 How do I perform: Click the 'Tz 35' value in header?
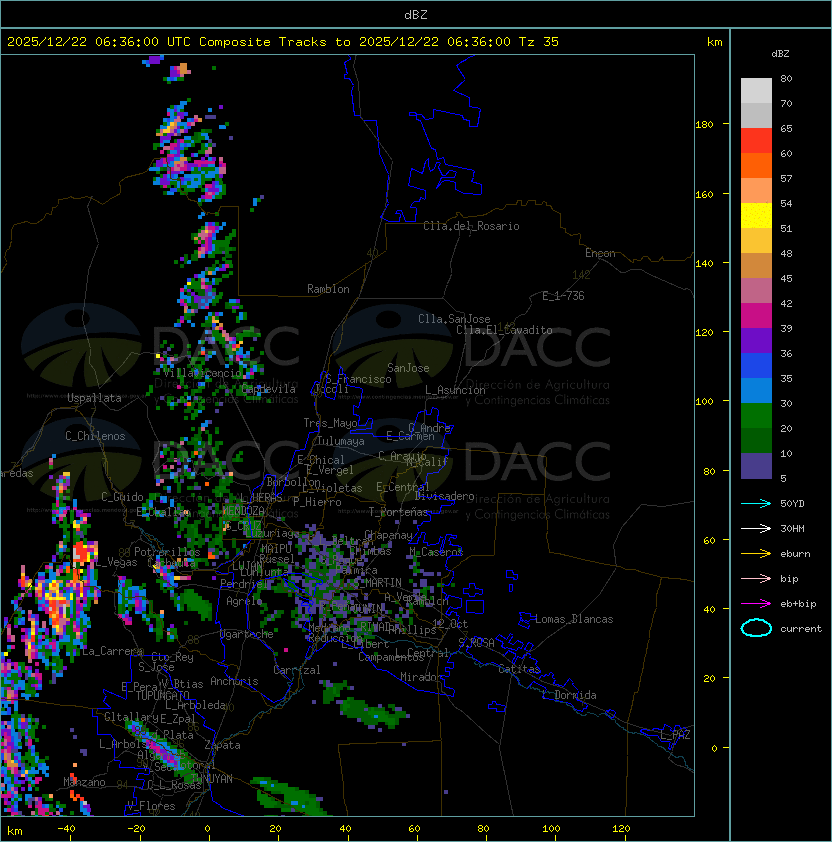tap(539, 42)
